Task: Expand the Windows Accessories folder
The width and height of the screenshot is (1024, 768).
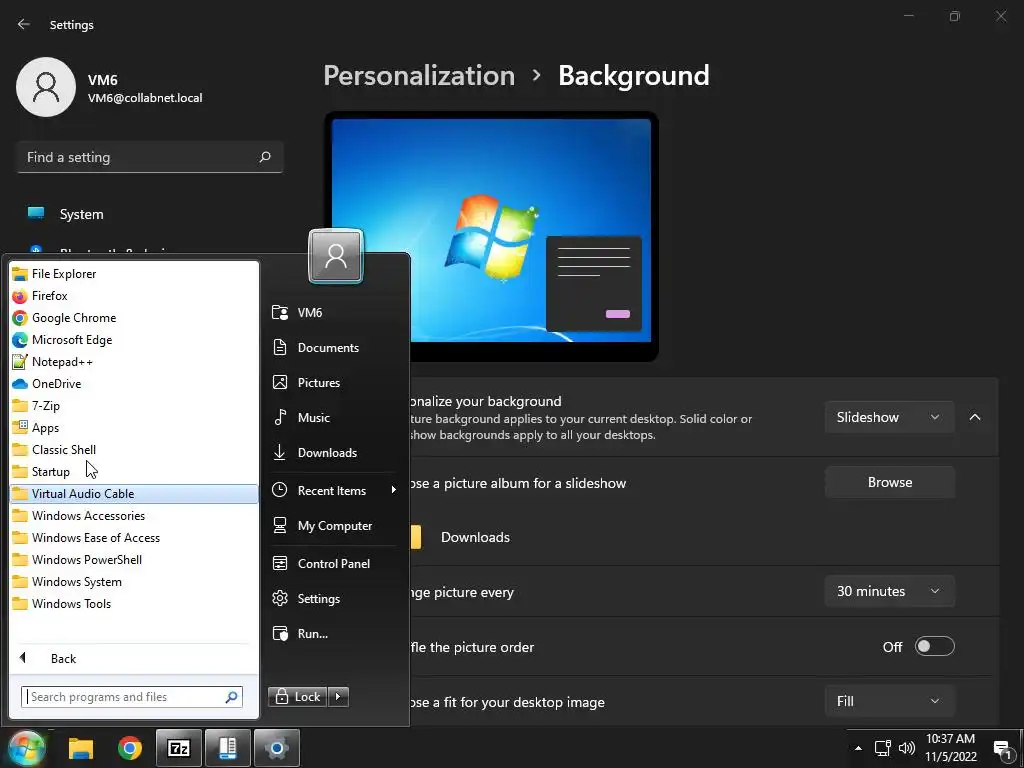Action: [x=134, y=516]
